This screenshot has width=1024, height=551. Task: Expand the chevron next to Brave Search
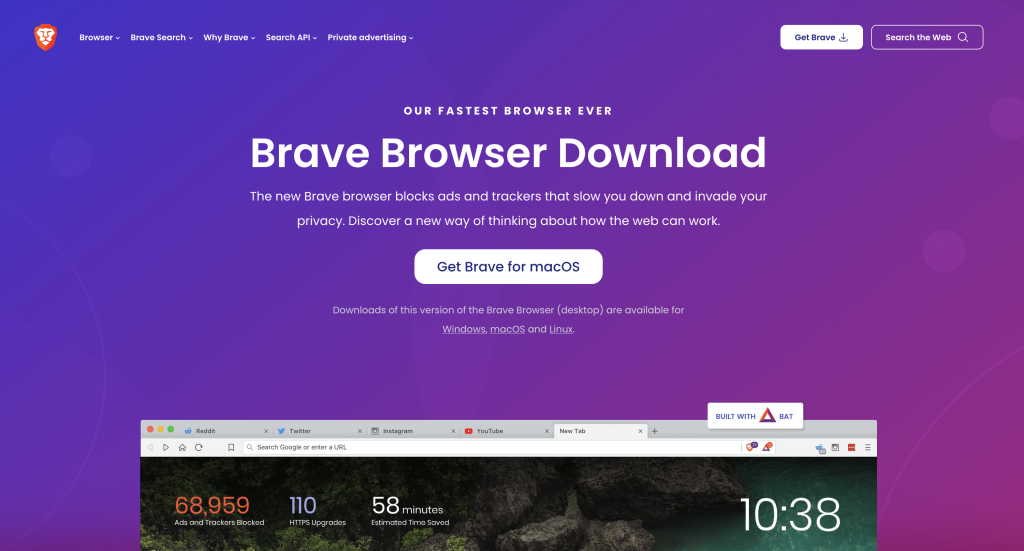click(x=191, y=38)
